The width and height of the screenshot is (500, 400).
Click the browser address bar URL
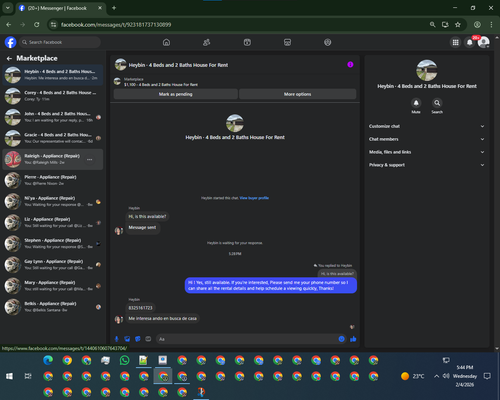click(x=116, y=25)
